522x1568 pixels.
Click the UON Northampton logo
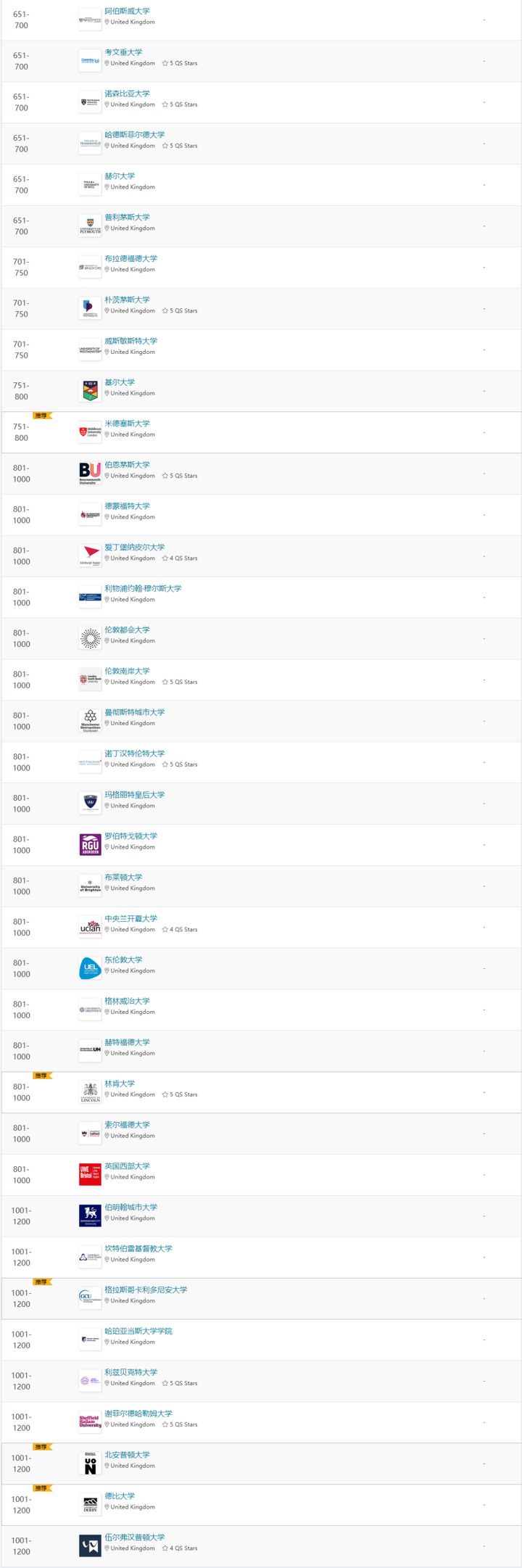click(x=90, y=1464)
